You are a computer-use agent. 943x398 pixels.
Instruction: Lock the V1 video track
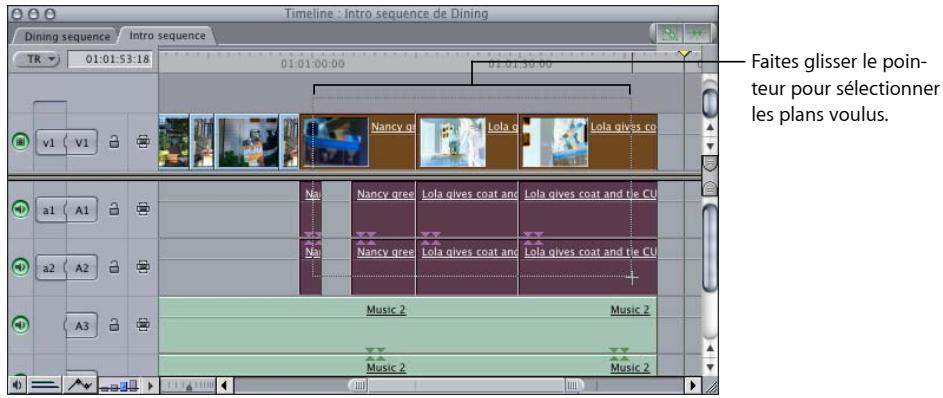(x=114, y=142)
